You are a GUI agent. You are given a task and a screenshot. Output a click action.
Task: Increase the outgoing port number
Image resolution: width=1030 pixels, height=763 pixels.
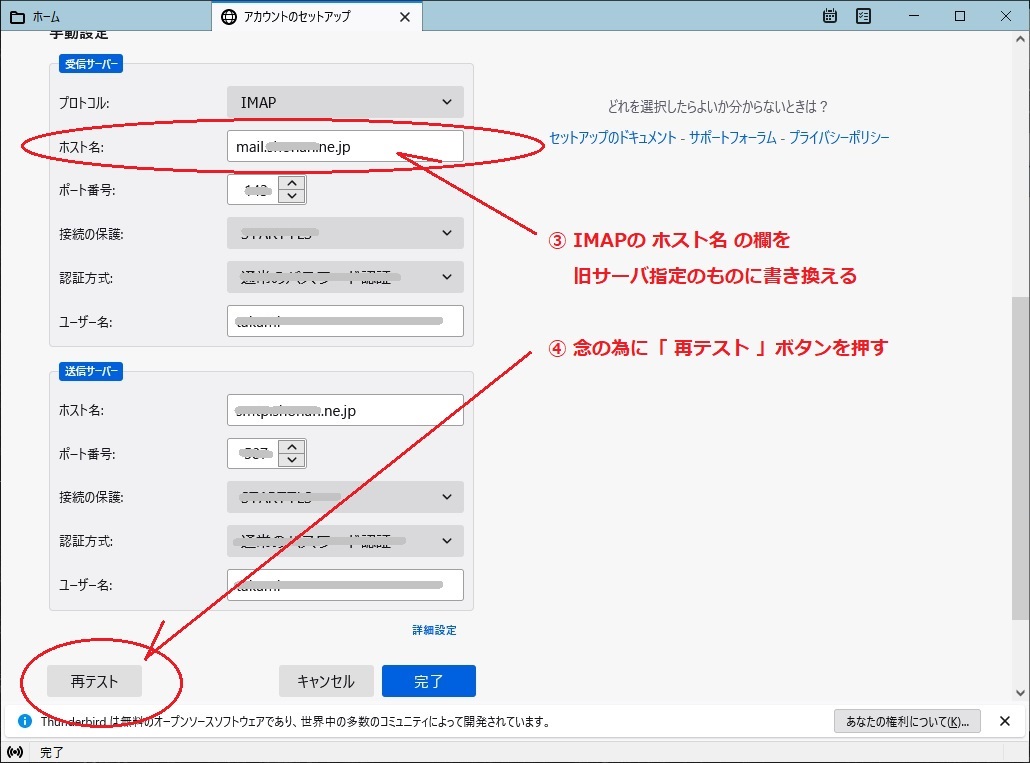(x=292, y=447)
